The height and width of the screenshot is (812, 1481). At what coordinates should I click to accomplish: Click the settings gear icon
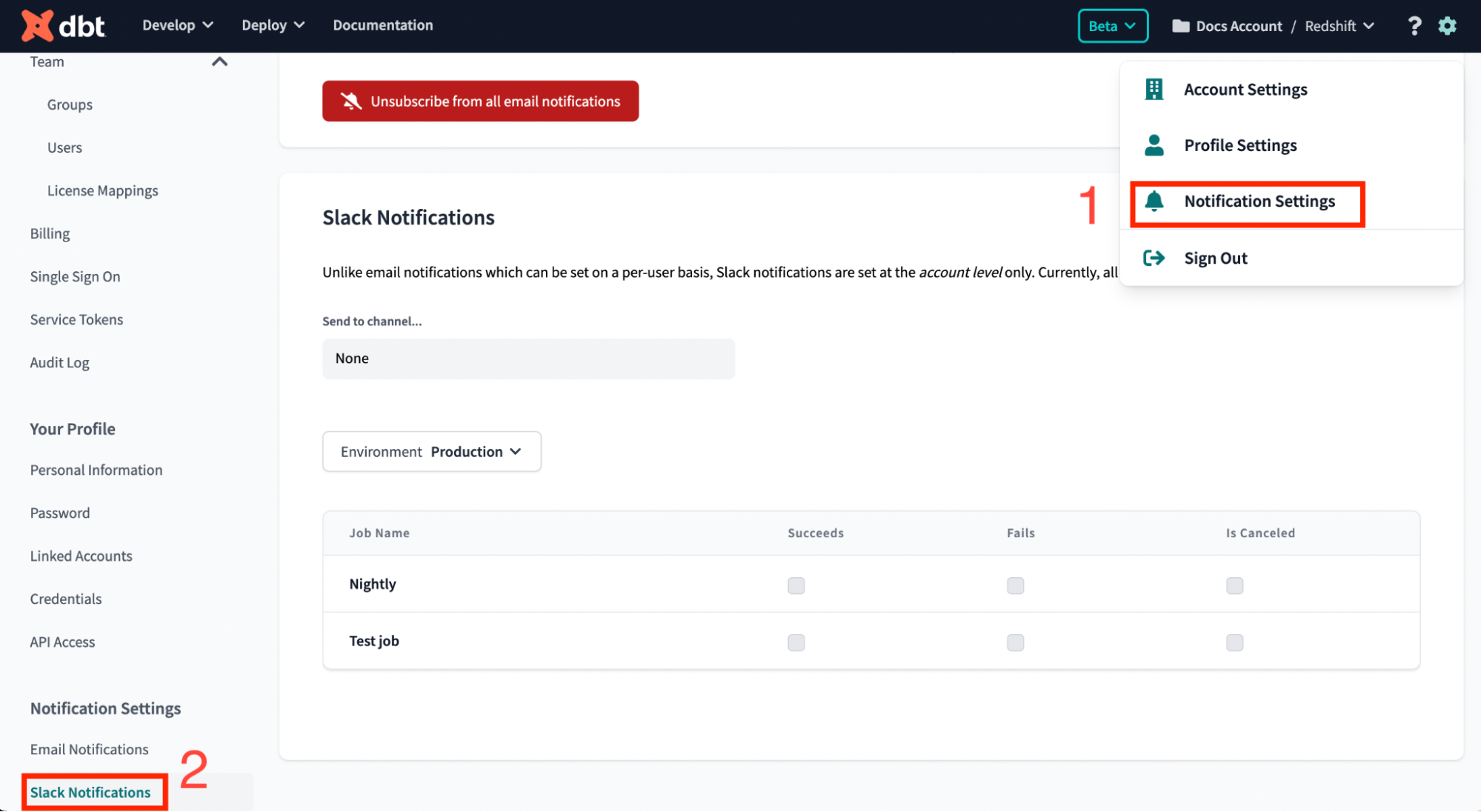point(1447,26)
